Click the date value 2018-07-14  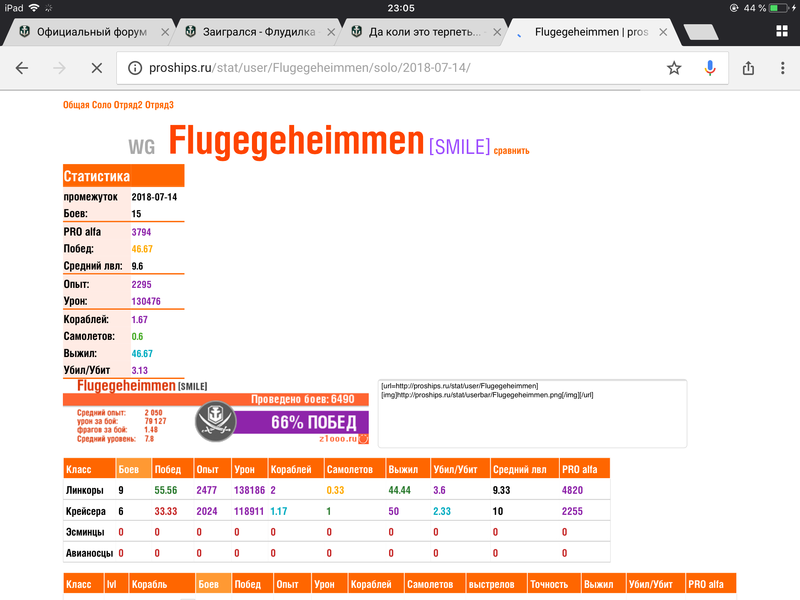154,197
